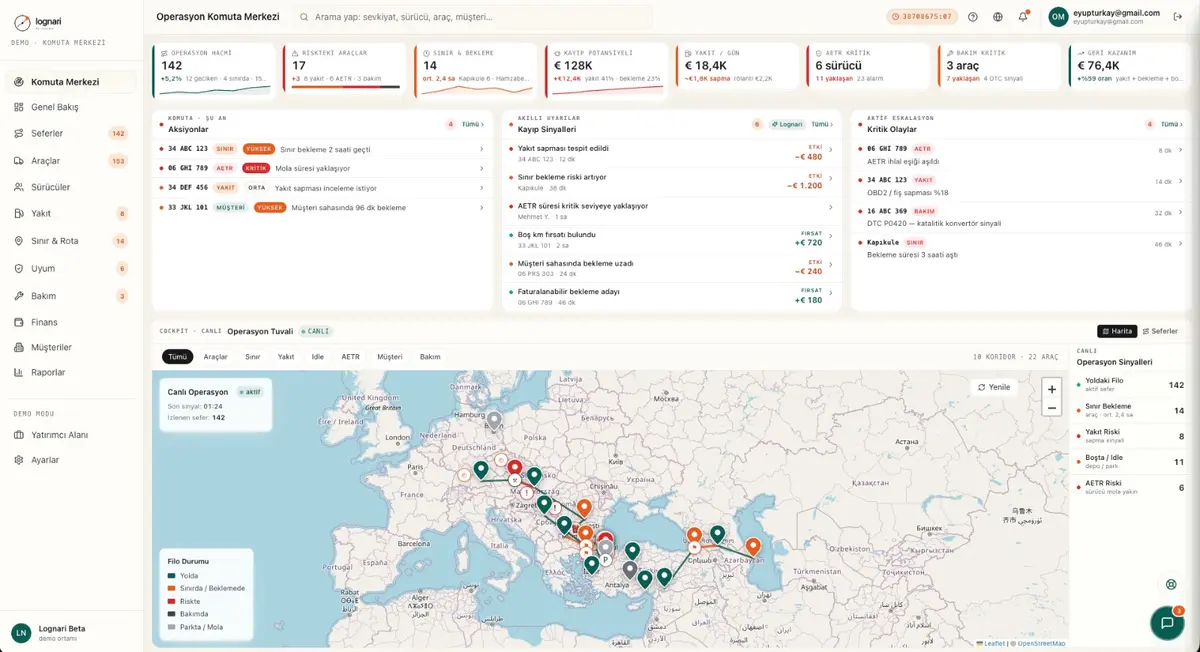
Task: Open the chat bubble widget
Action: [x=1167, y=622]
